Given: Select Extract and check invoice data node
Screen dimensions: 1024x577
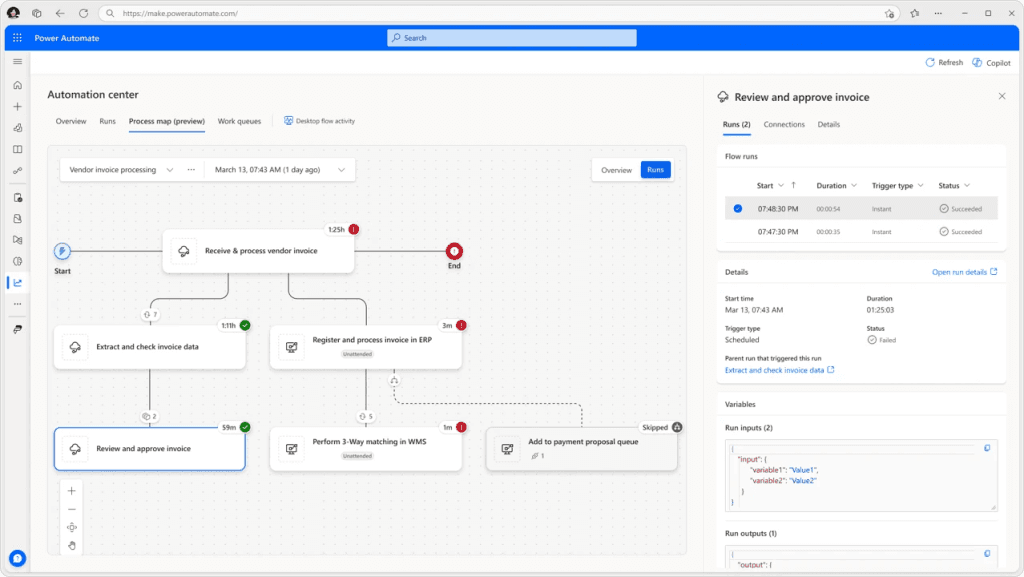Looking at the screenshot, I should click(150, 347).
